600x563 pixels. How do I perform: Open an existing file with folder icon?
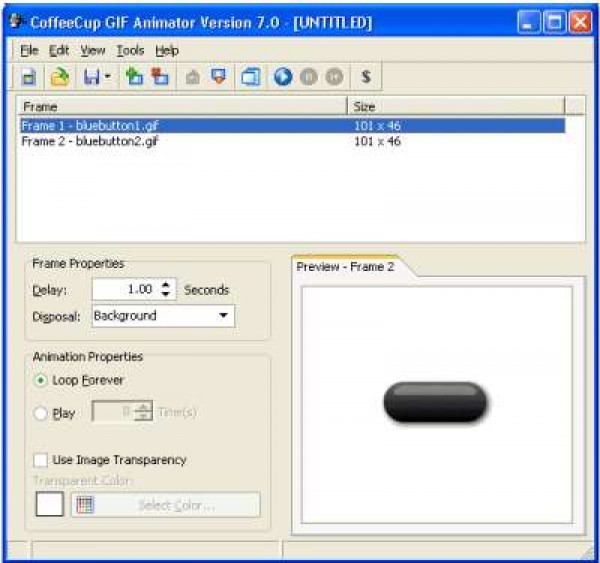click(60, 77)
